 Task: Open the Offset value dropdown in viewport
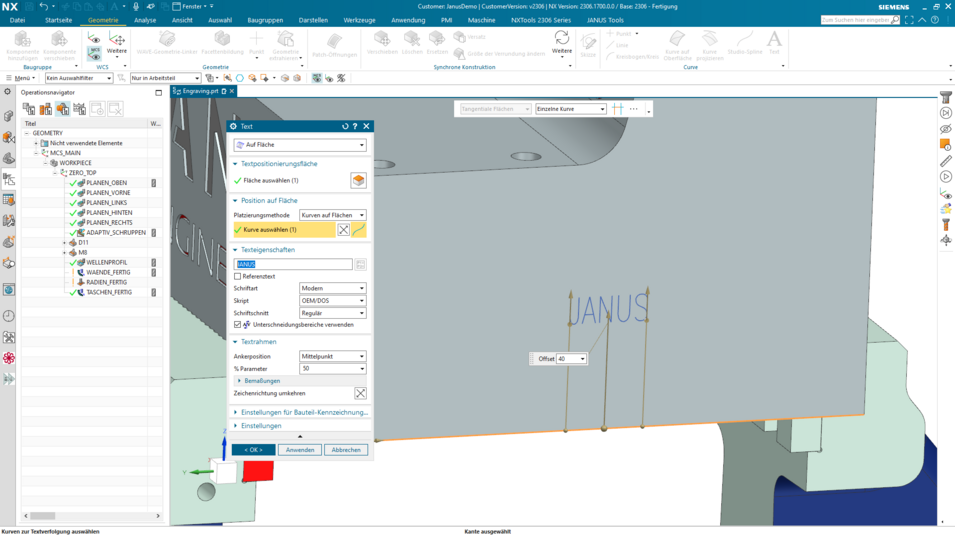pyautogui.click(x=583, y=359)
